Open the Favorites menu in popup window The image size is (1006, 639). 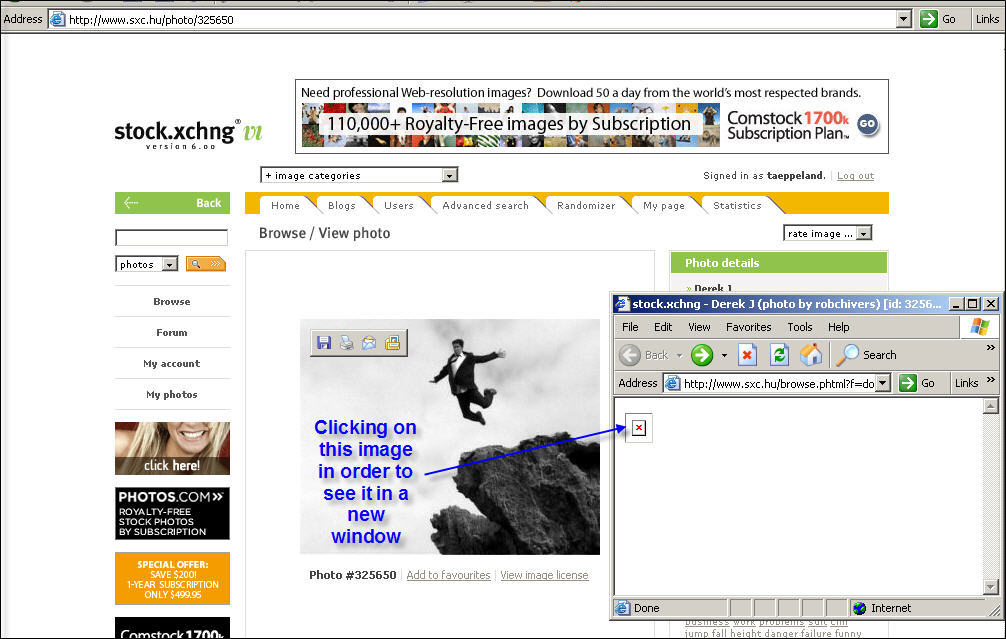748,327
